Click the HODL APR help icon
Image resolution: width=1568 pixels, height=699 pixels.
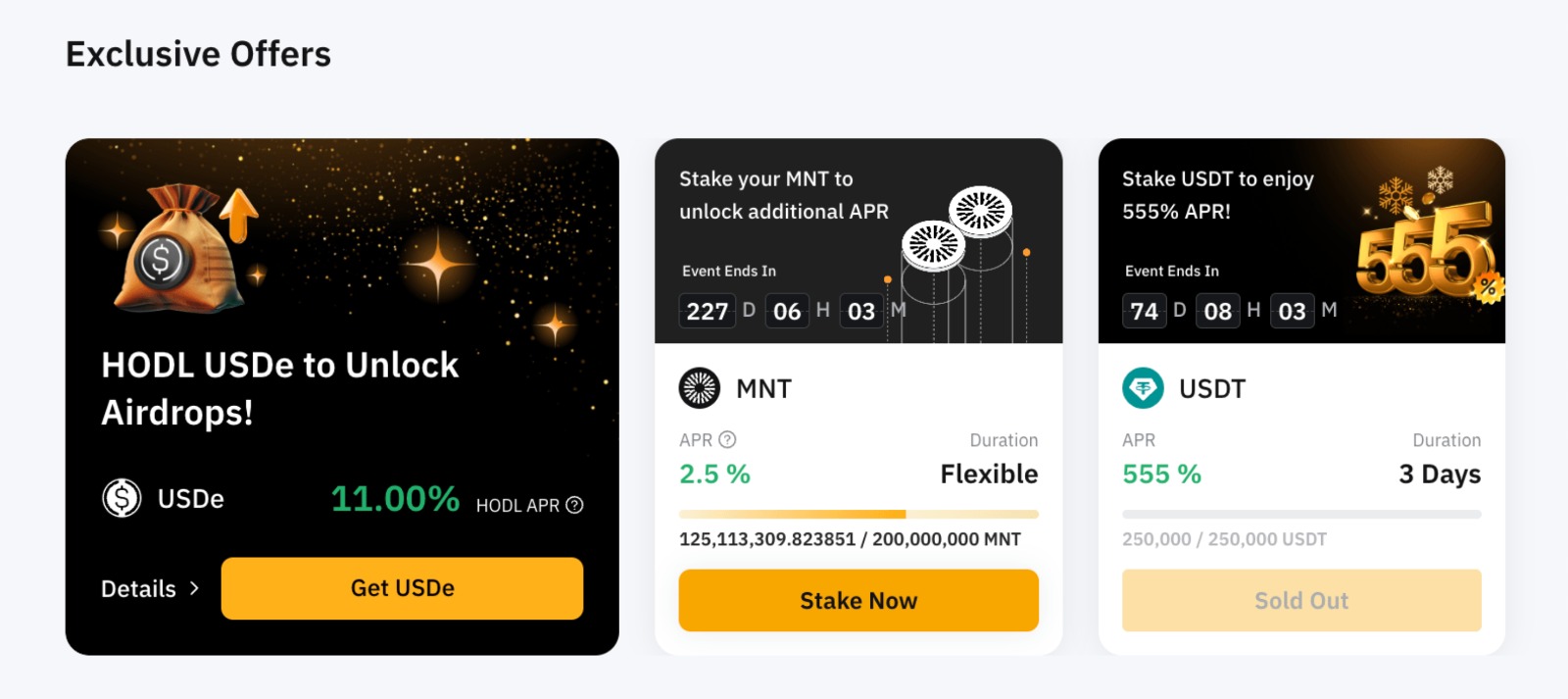point(575,505)
